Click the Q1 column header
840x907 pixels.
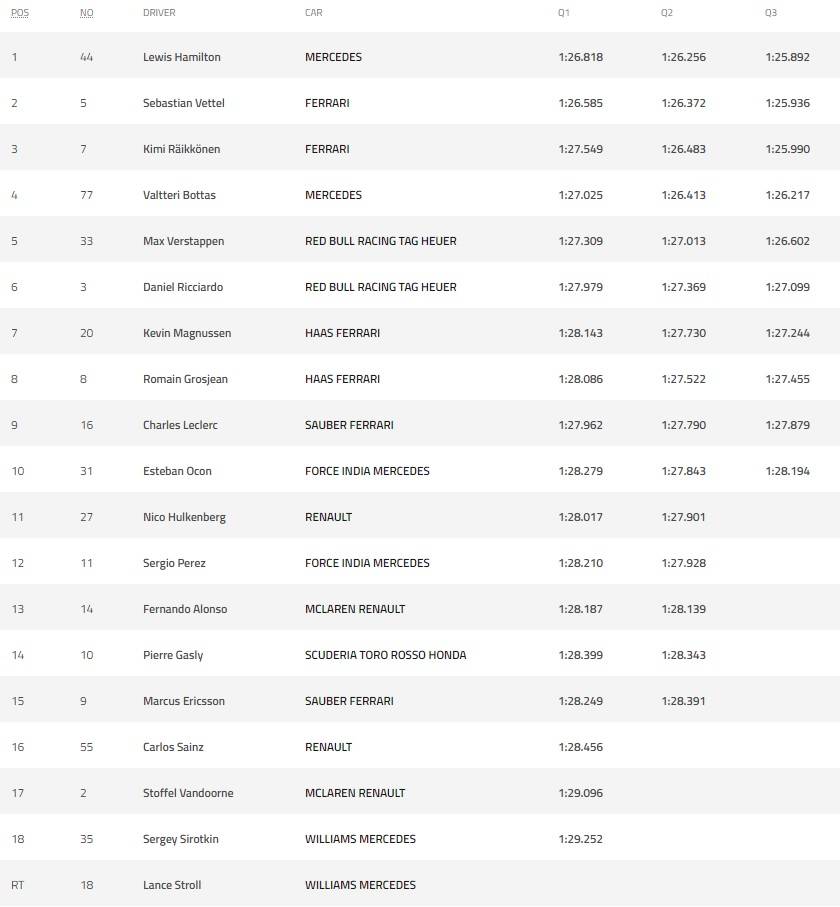click(x=564, y=13)
